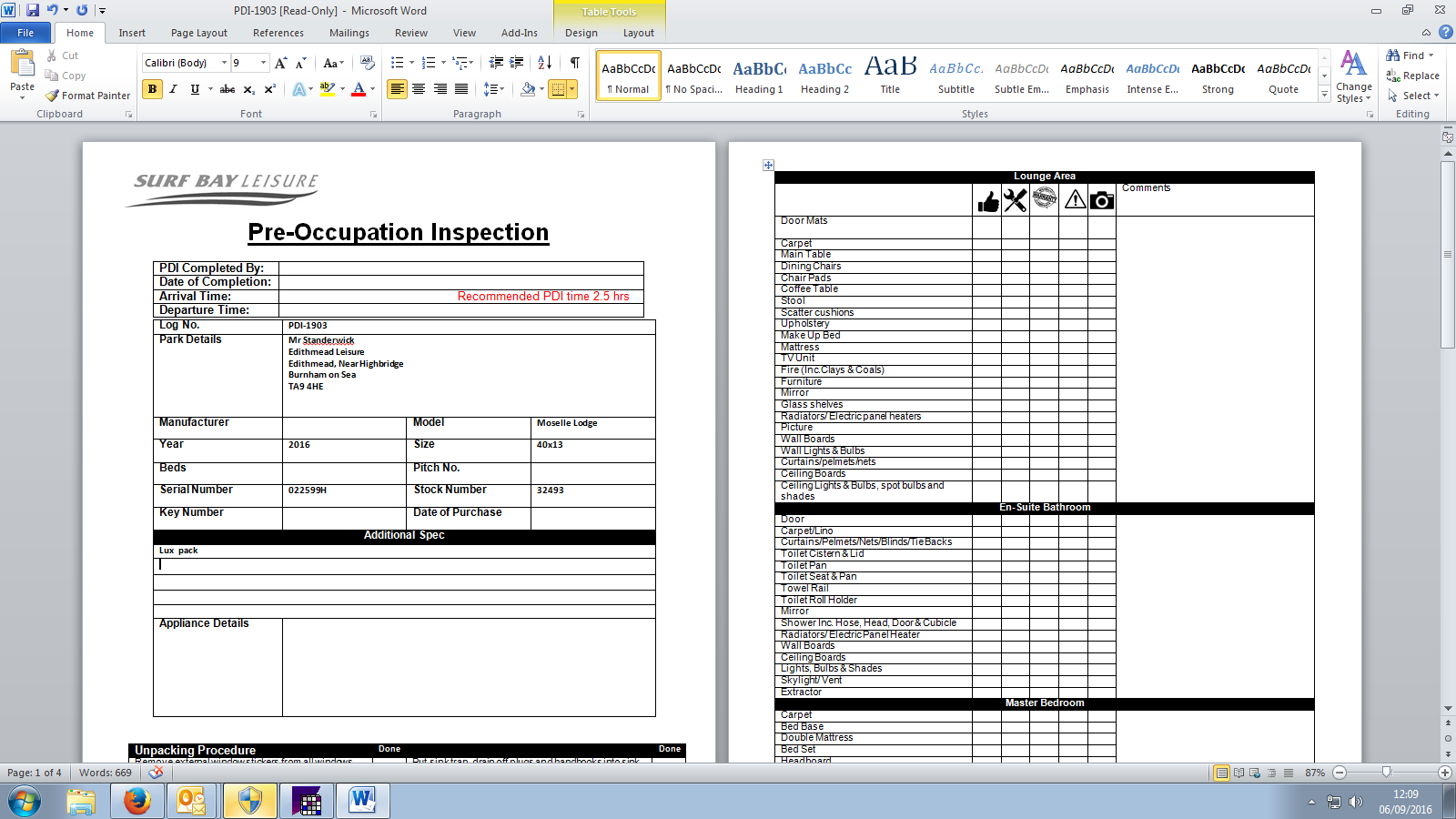Open Microsoft Word Help question mark
Image resolution: width=1456 pixels, height=819 pixels.
(x=1445, y=33)
